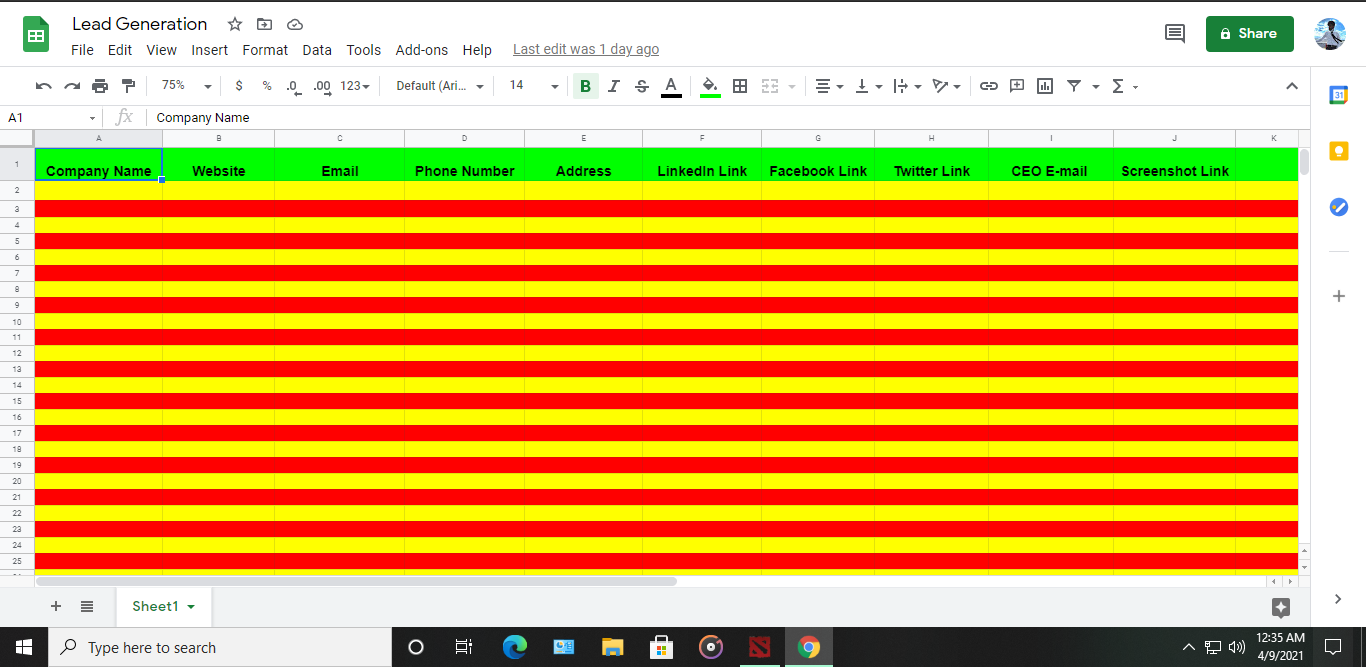Open the borders tool
The width and height of the screenshot is (1366, 667).
pos(740,86)
